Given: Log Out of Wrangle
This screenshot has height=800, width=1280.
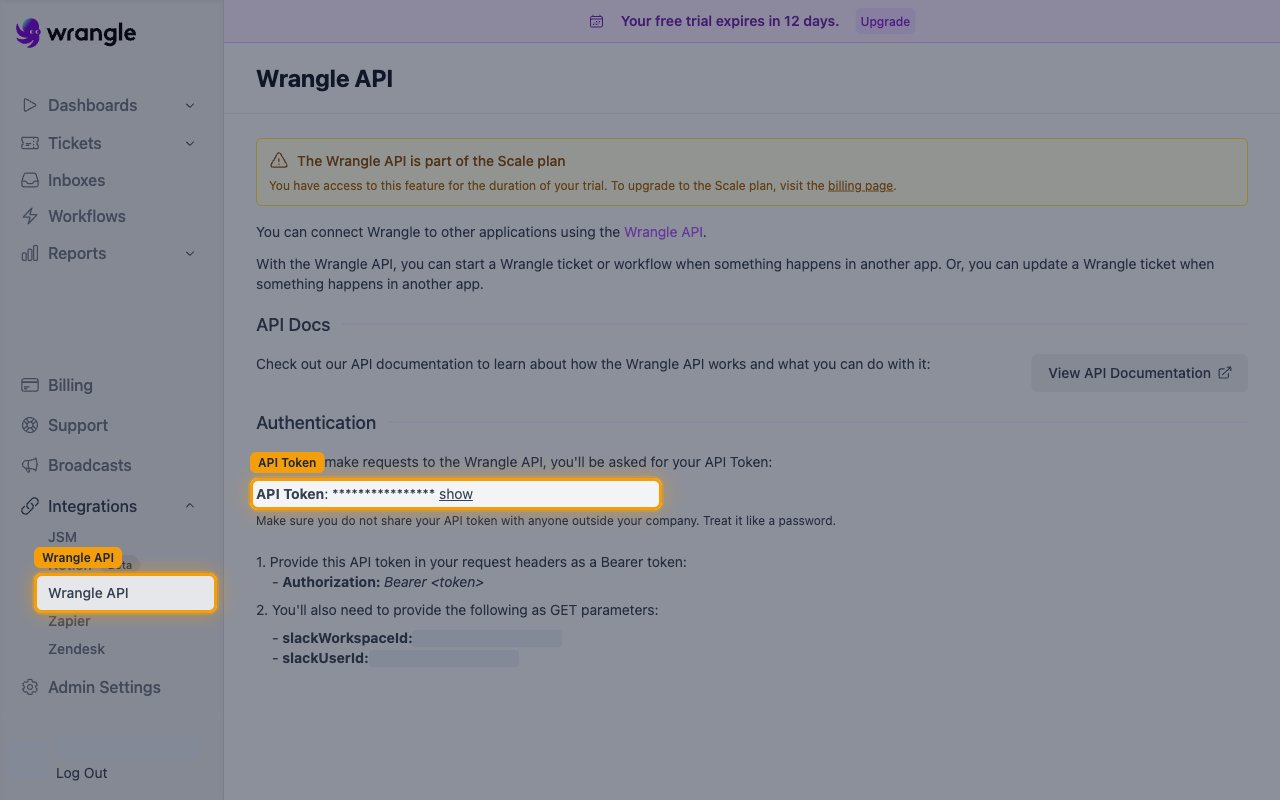Looking at the screenshot, I should click(82, 773).
